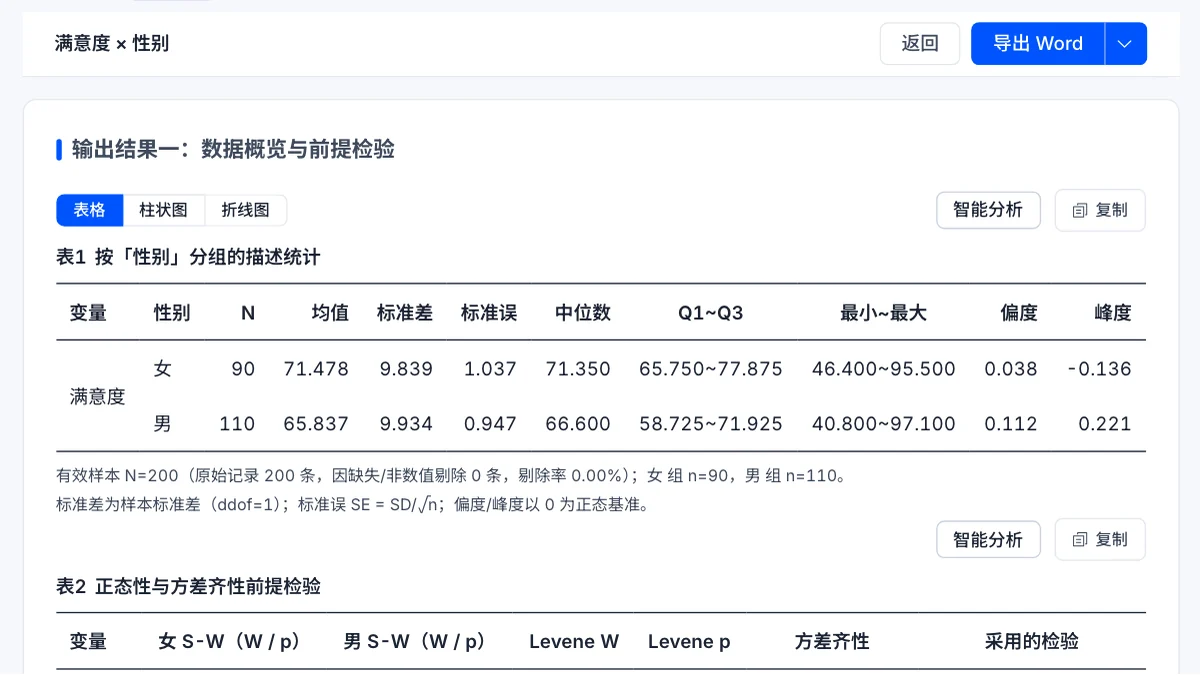Switch to the 表格 tab
1200x675 pixels.
point(90,210)
